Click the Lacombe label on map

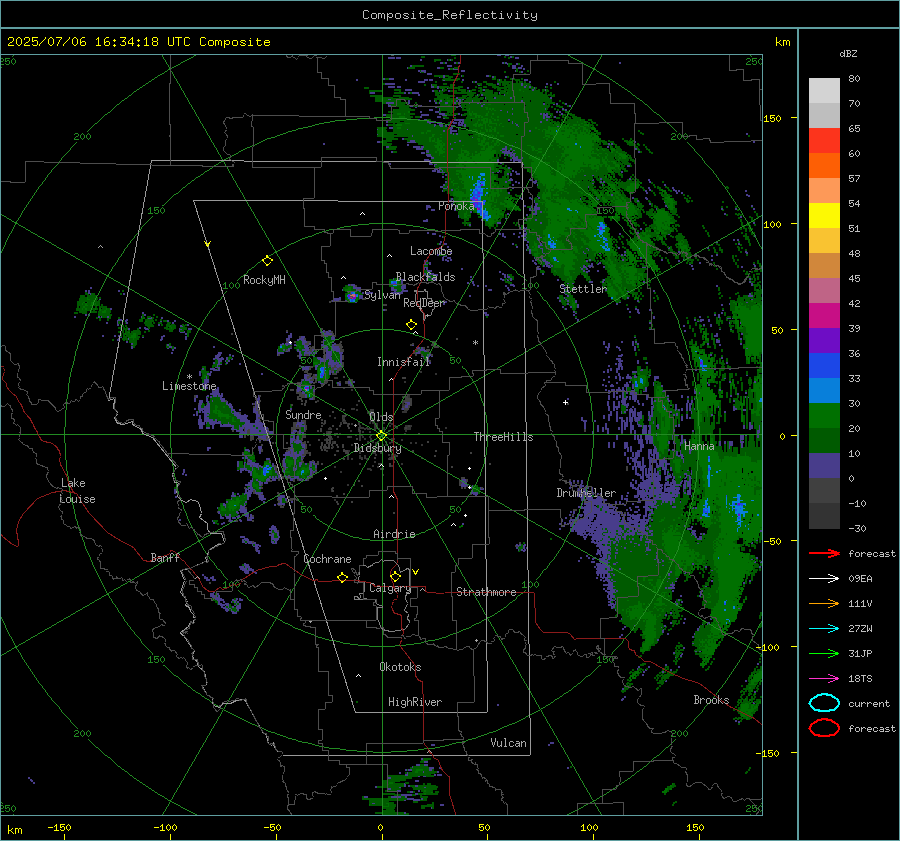click(x=431, y=251)
